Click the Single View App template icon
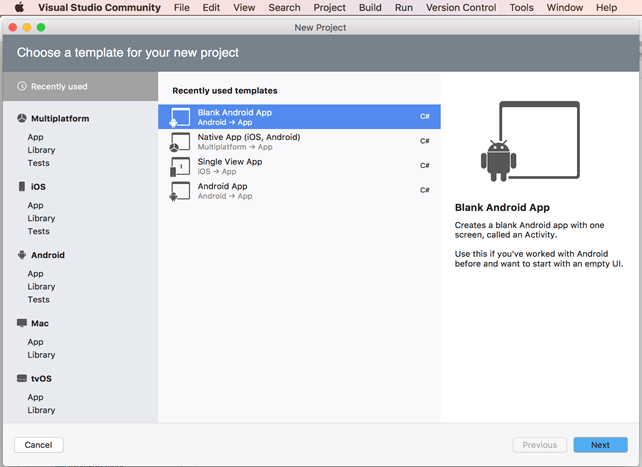 tap(180, 166)
